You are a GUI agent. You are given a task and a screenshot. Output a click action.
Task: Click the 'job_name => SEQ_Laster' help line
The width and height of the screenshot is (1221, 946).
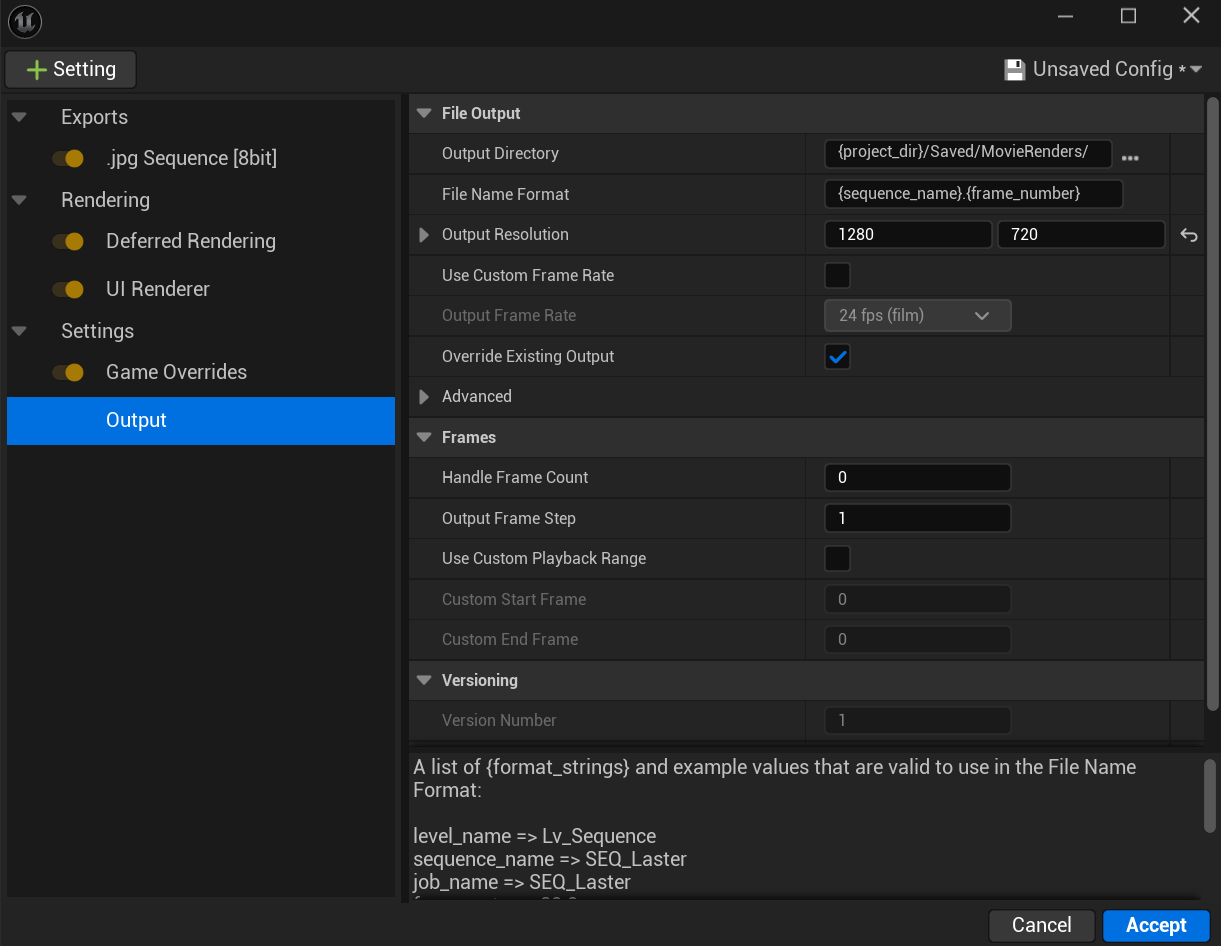click(x=522, y=882)
